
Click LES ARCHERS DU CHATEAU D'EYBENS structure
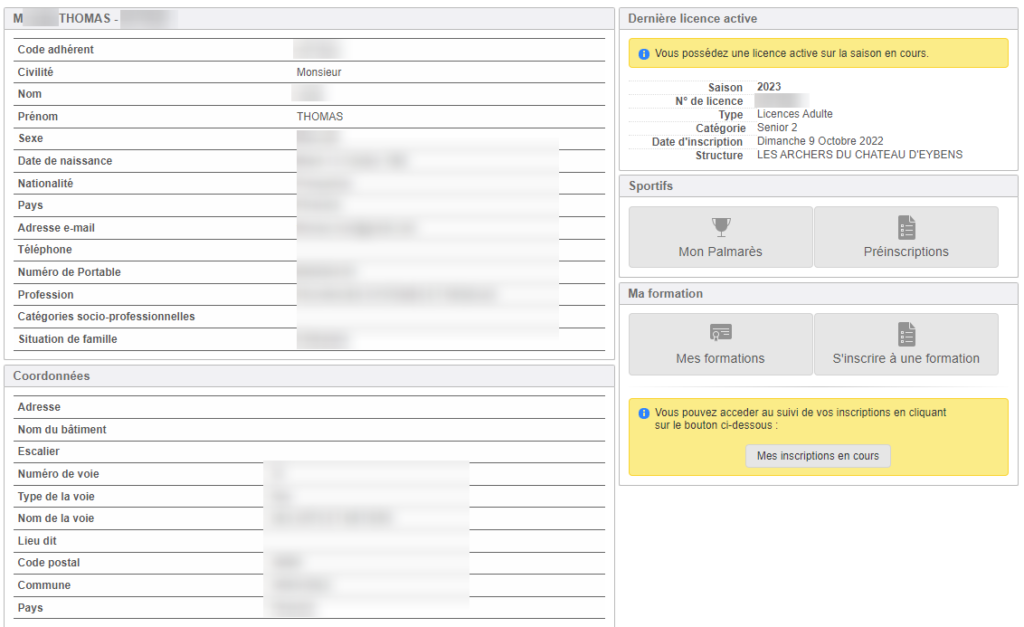(859, 155)
